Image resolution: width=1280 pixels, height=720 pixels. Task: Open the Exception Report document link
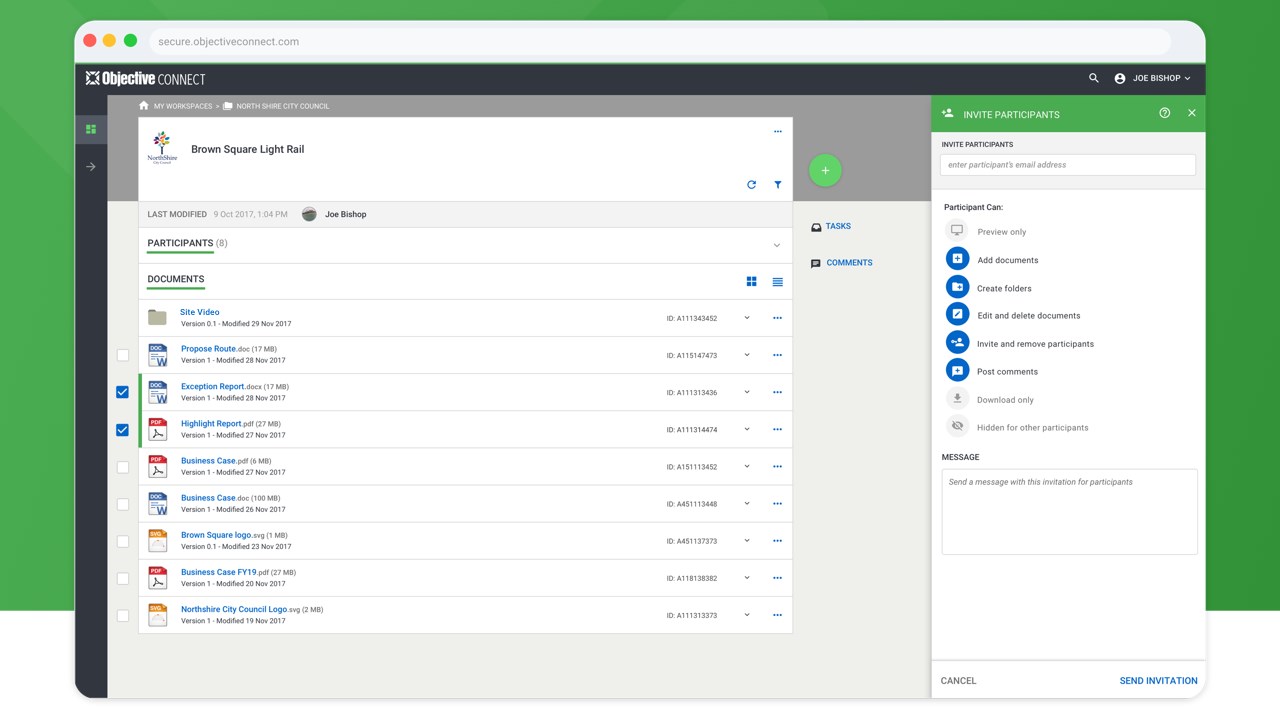[213, 386]
